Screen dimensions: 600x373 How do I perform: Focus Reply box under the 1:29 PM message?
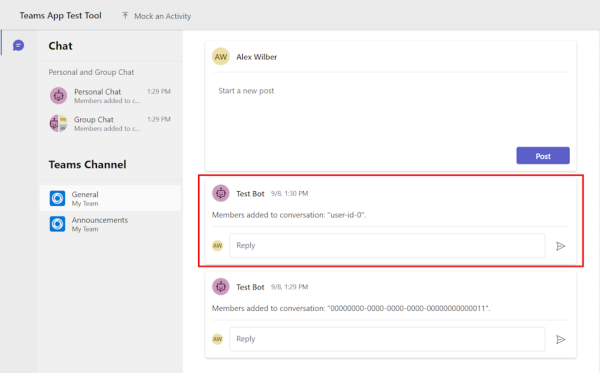(x=387, y=339)
